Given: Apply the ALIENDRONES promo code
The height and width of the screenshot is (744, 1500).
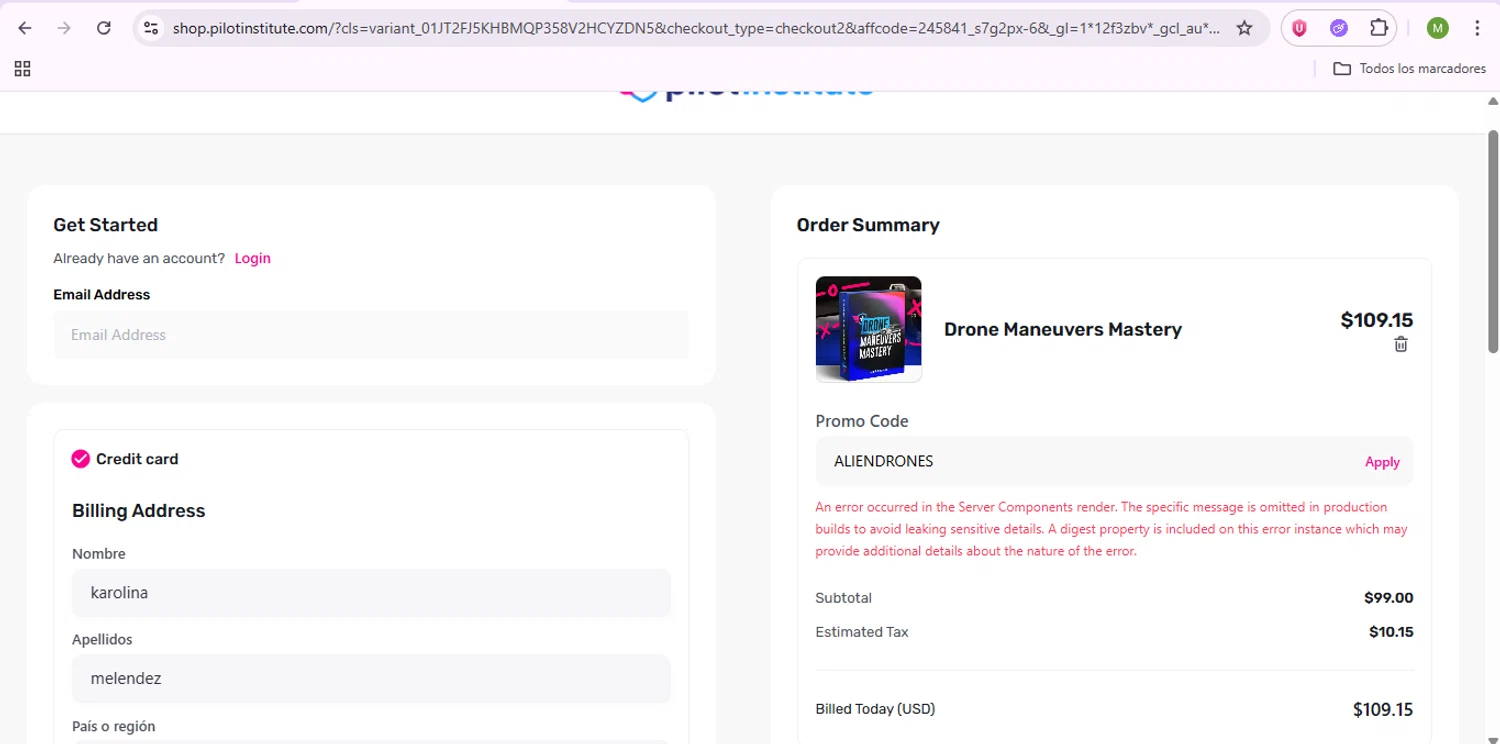Looking at the screenshot, I should [x=1382, y=462].
